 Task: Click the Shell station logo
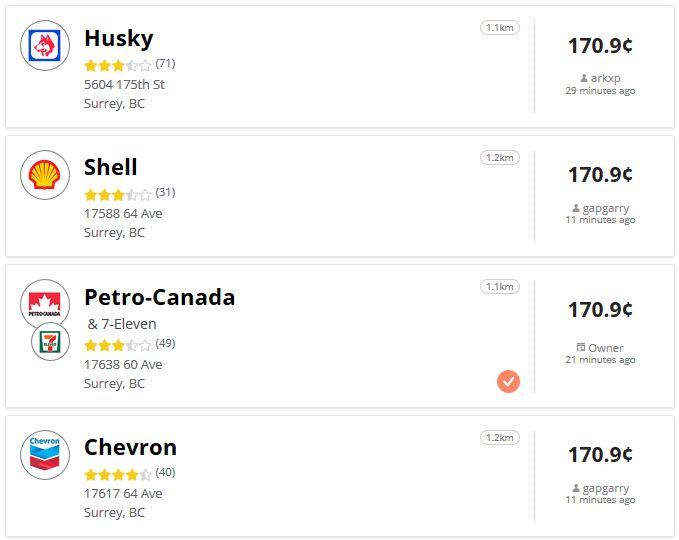(x=45, y=175)
